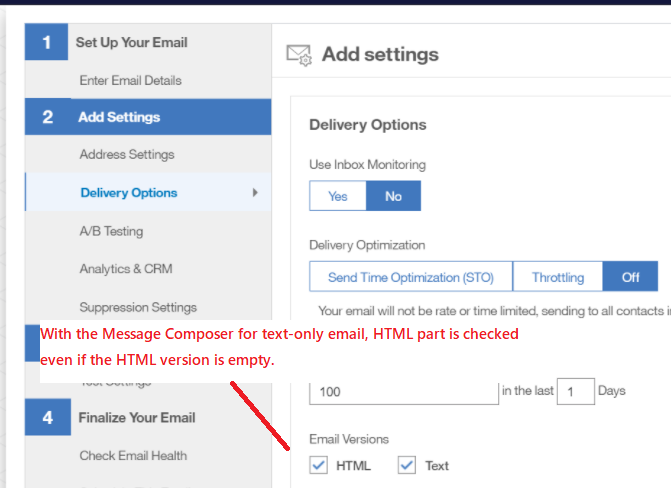Open Finalize Your Email section
Image resolution: width=671 pixels, height=488 pixels.
coord(137,418)
